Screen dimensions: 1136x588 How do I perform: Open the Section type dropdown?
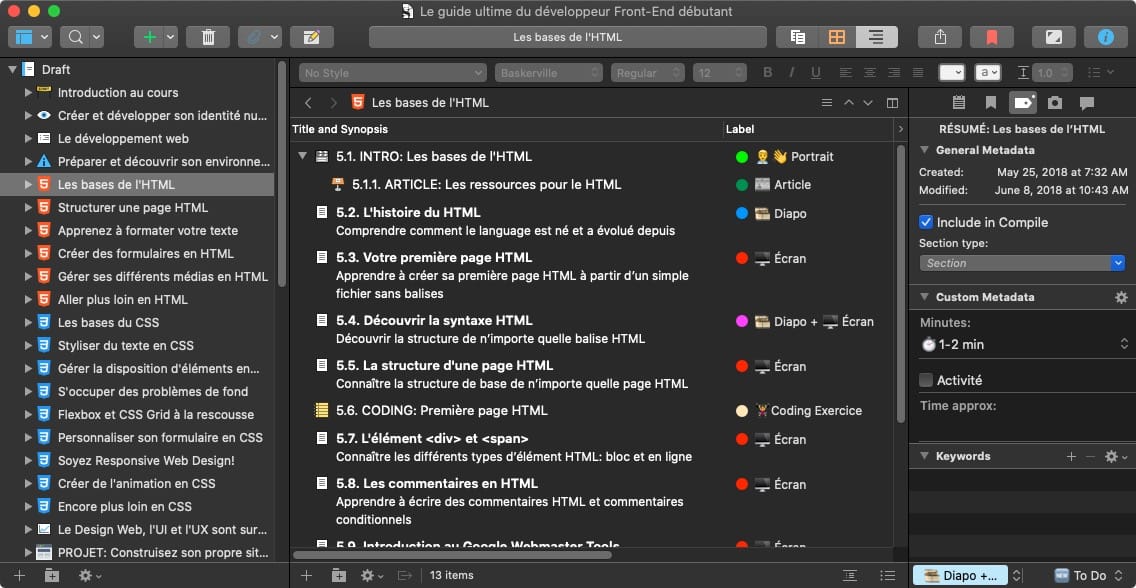click(1022, 263)
